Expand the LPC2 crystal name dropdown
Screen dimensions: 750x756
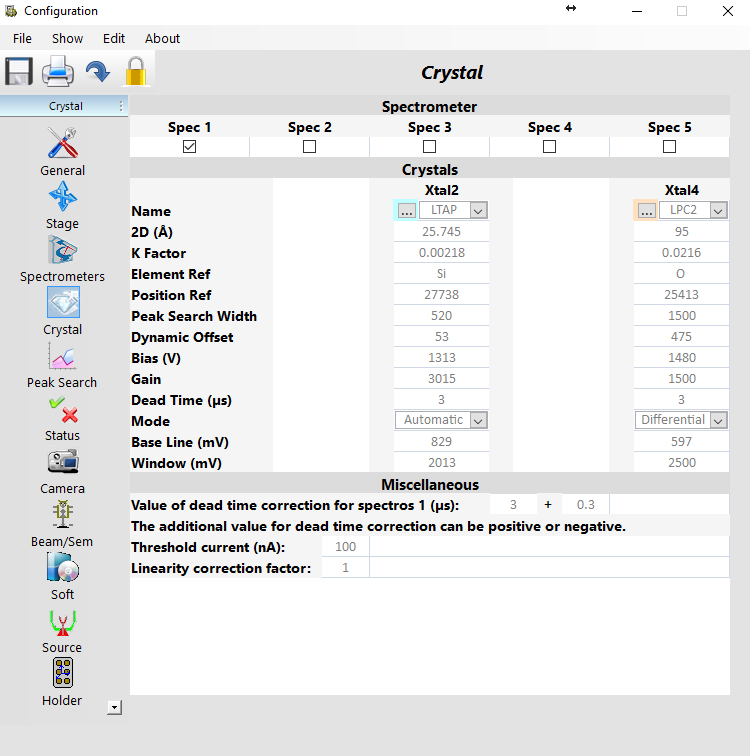718,211
